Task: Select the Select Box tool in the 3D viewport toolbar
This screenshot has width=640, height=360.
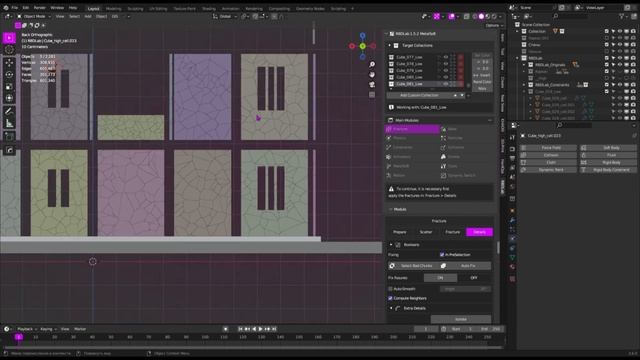Action: point(9,38)
